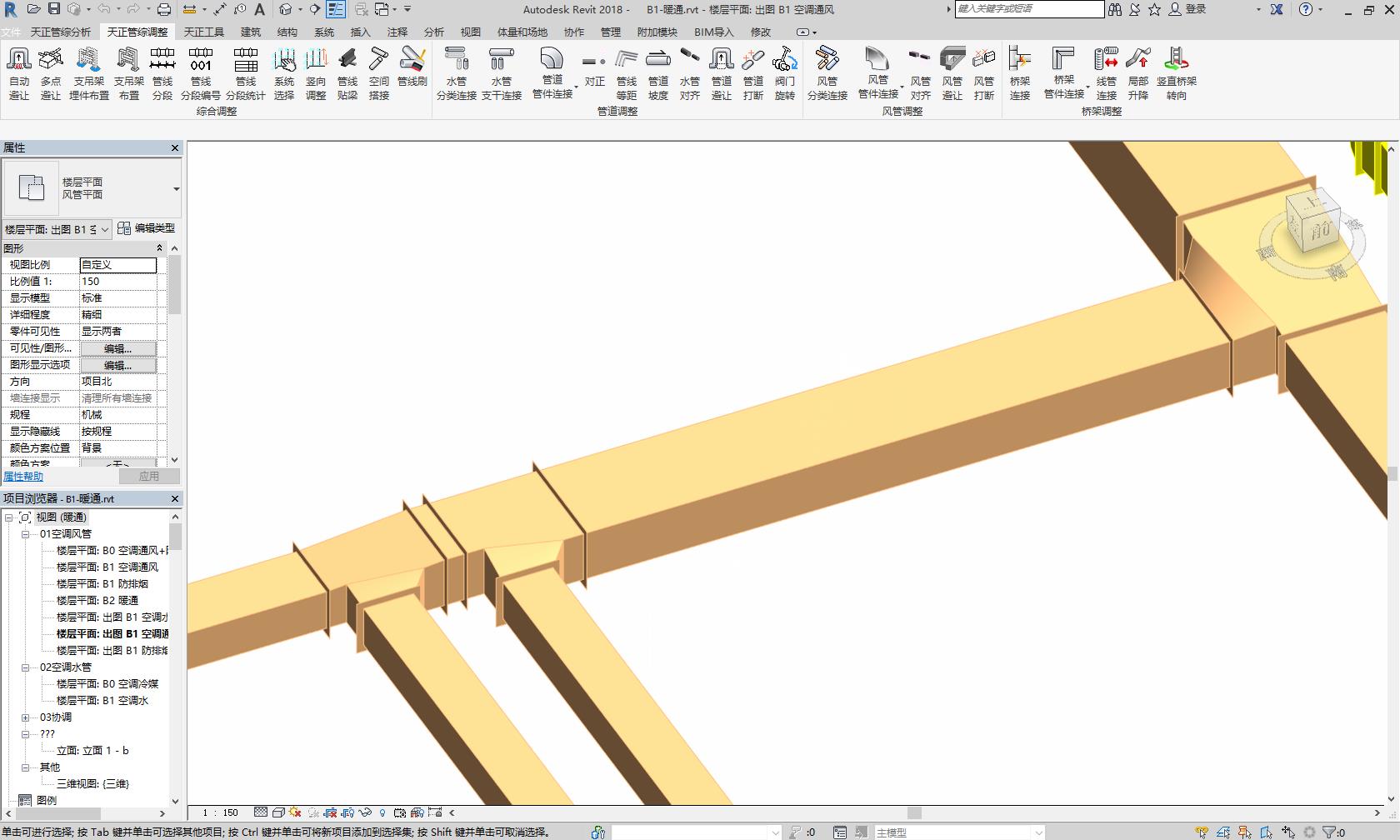Screen dimensions: 1400x840
Task: Expand the 03协调 tree node
Action: pos(26,717)
